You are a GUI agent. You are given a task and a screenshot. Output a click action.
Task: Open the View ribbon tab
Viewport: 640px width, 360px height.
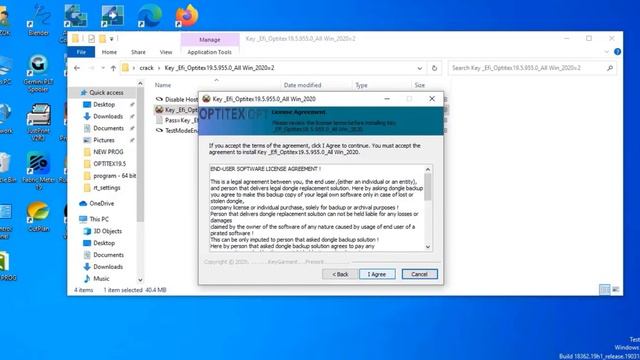point(166,52)
